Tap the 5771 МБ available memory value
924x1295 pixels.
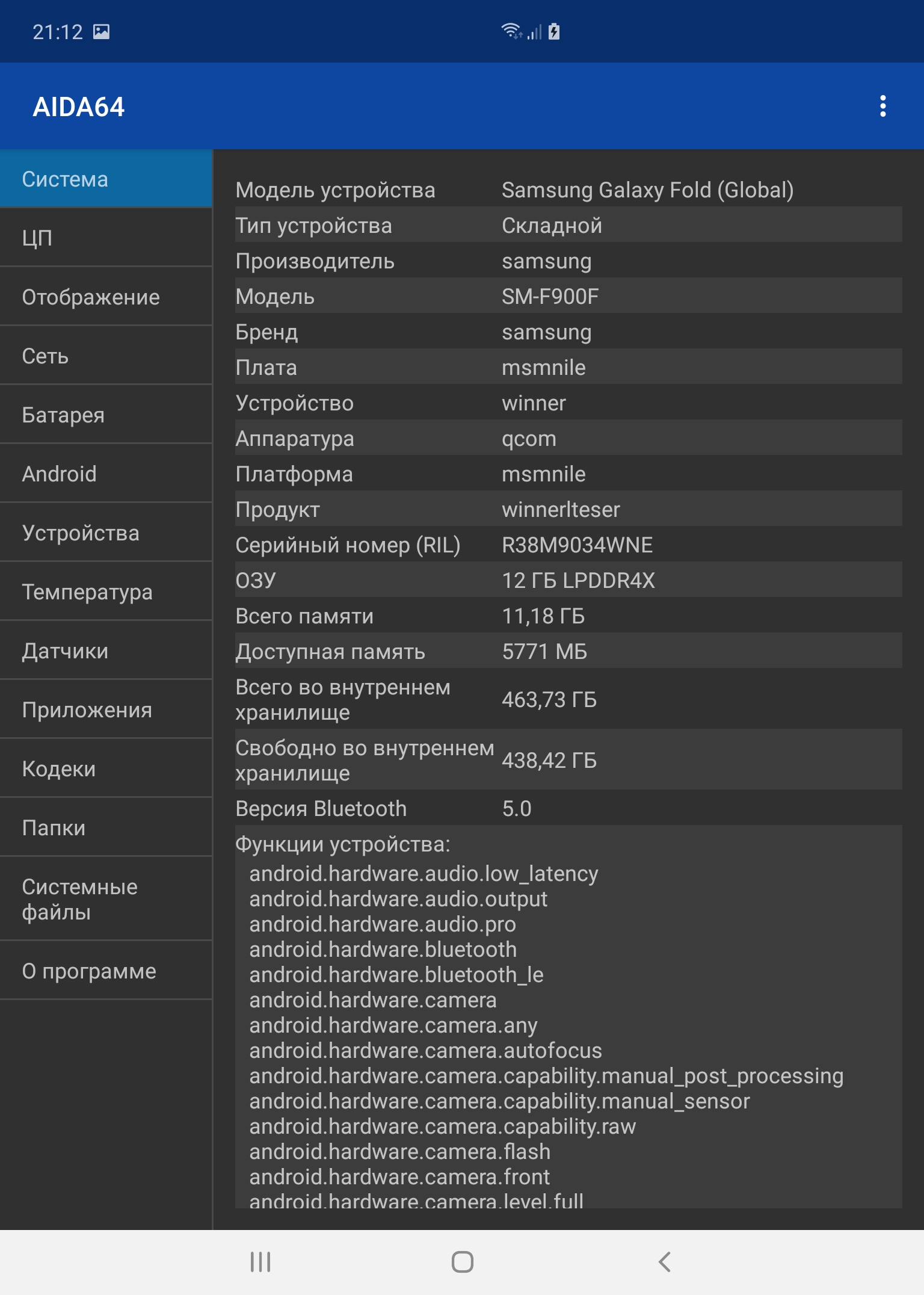[x=544, y=651]
